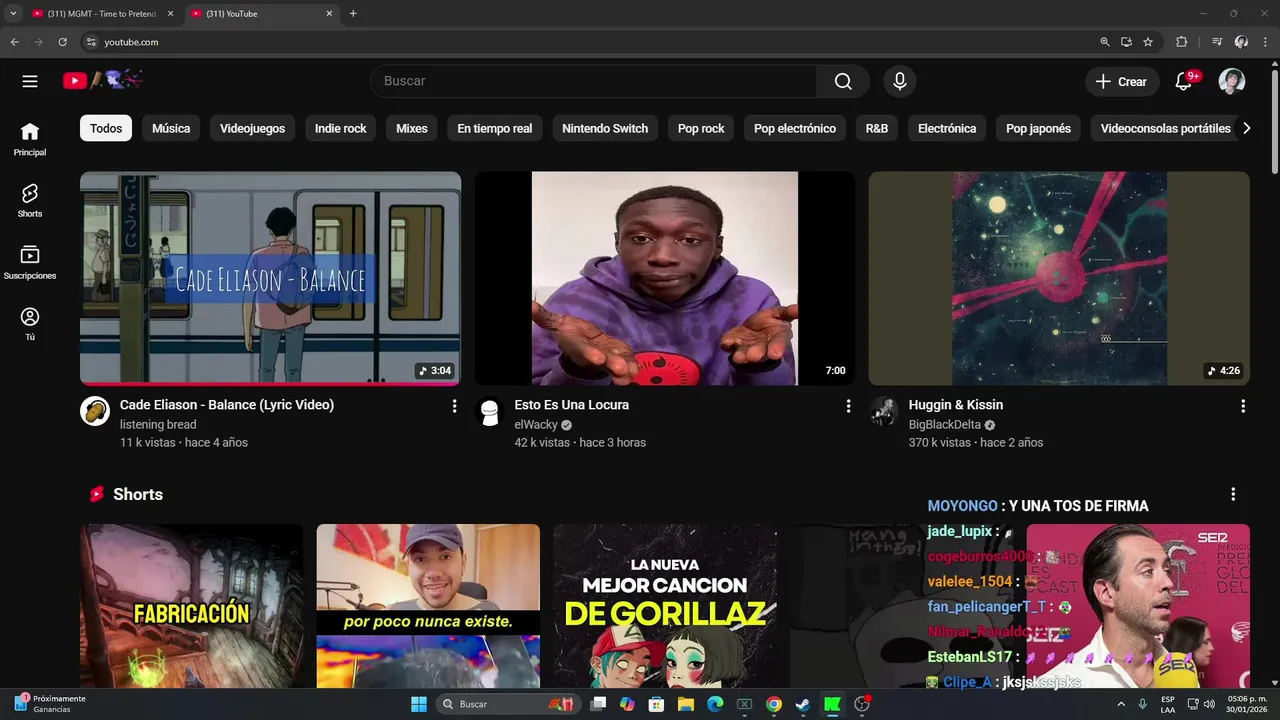The height and width of the screenshot is (720, 1280).
Task: Open the browser extensions puzzle icon
Action: point(1181,42)
